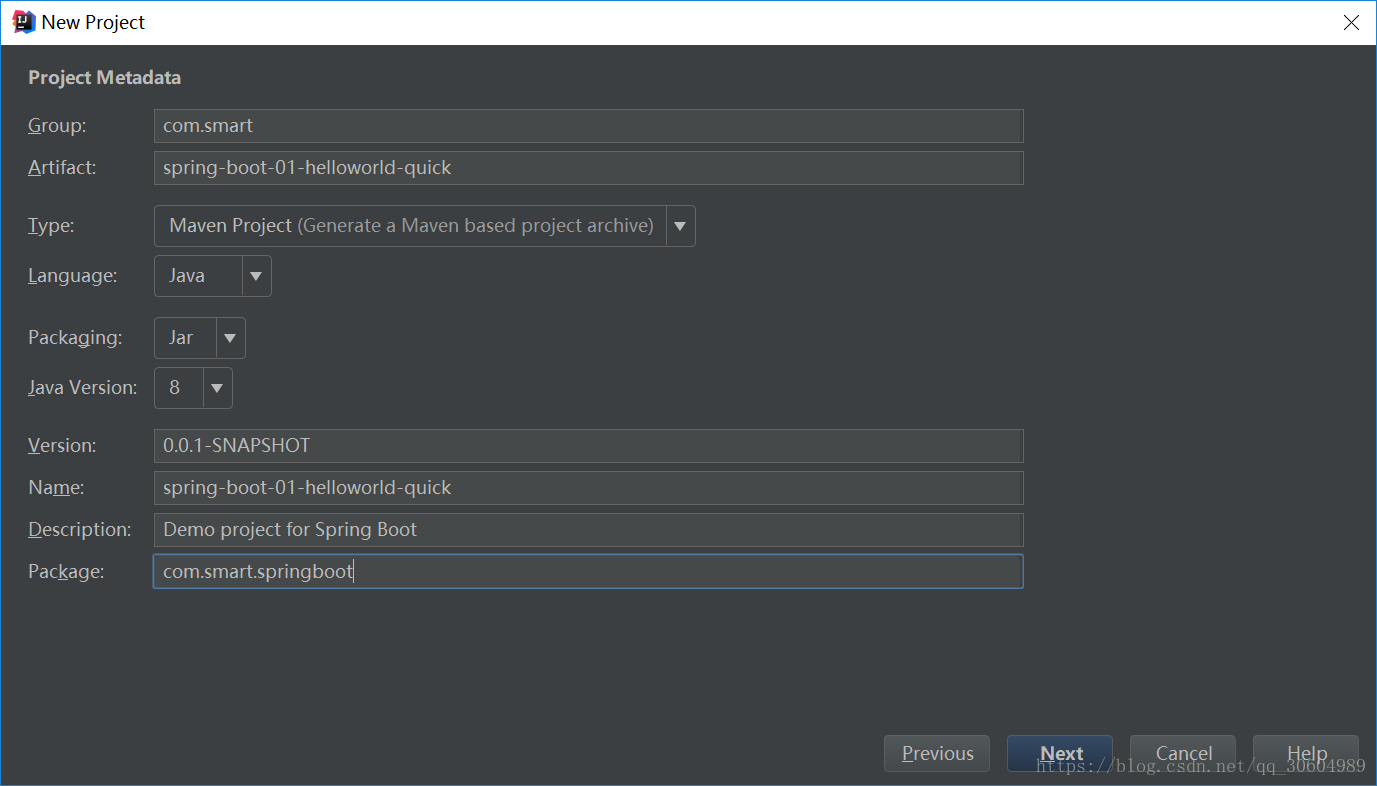Click the IntelliJ IDEA icon in title bar
The height and width of the screenshot is (786, 1377).
click(x=24, y=22)
